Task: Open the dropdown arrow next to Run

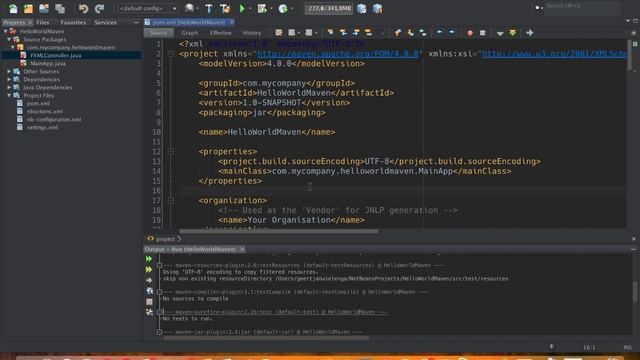Action: tap(250, 9)
